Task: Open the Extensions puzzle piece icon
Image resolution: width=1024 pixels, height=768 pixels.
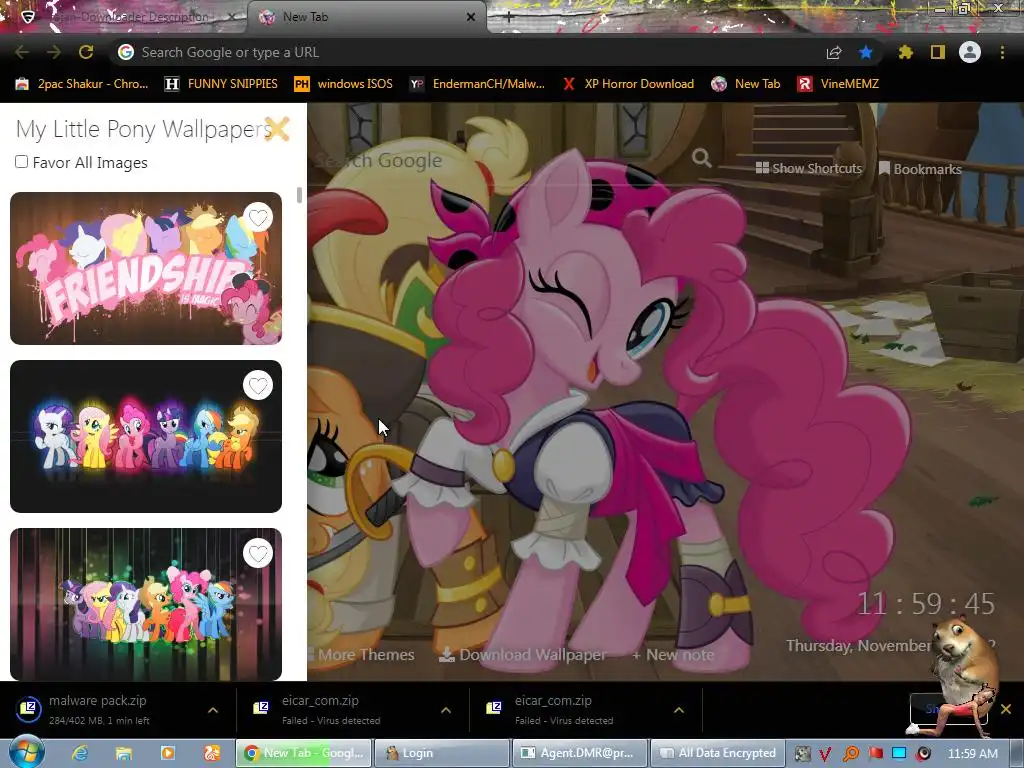Action: [x=905, y=52]
